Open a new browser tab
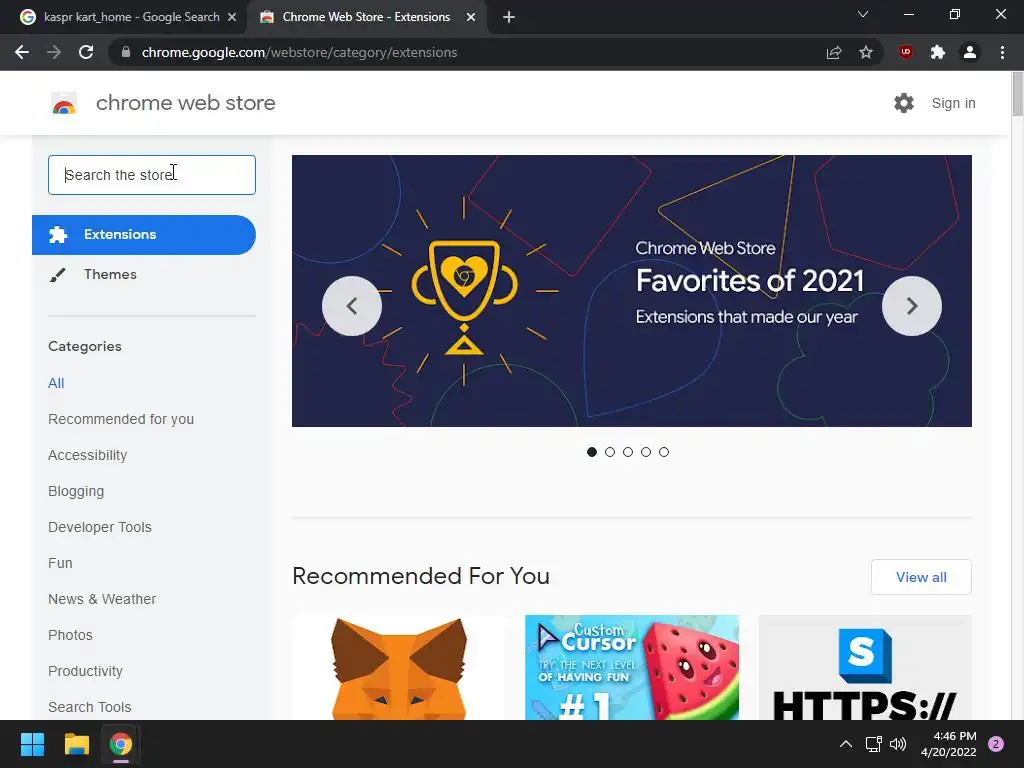Image resolution: width=1024 pixels, height=768 pixels. pos(509,17)
